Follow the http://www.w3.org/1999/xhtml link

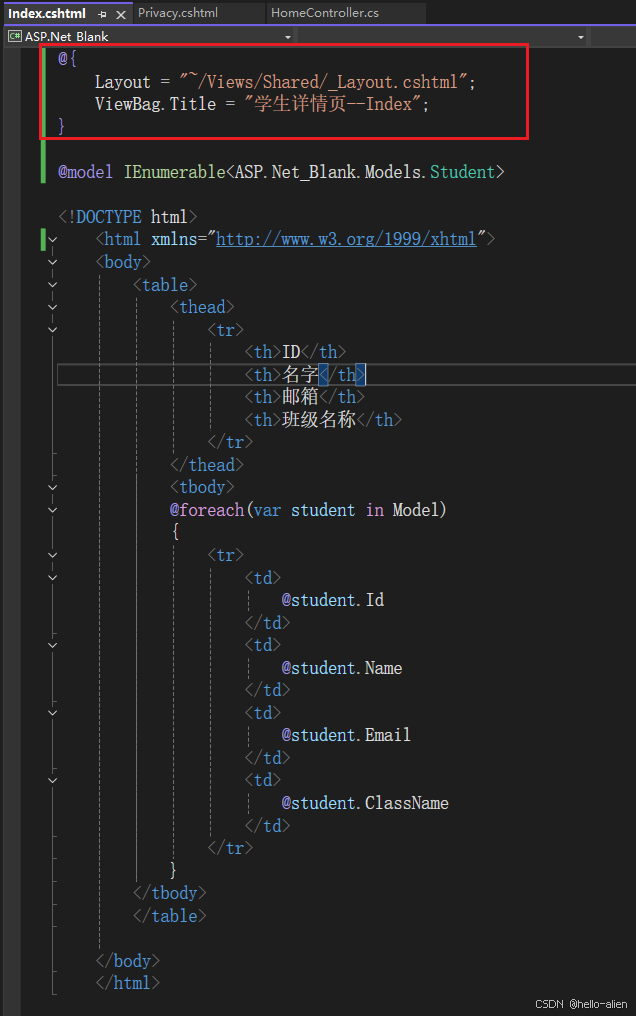click(x=346, y=239)
